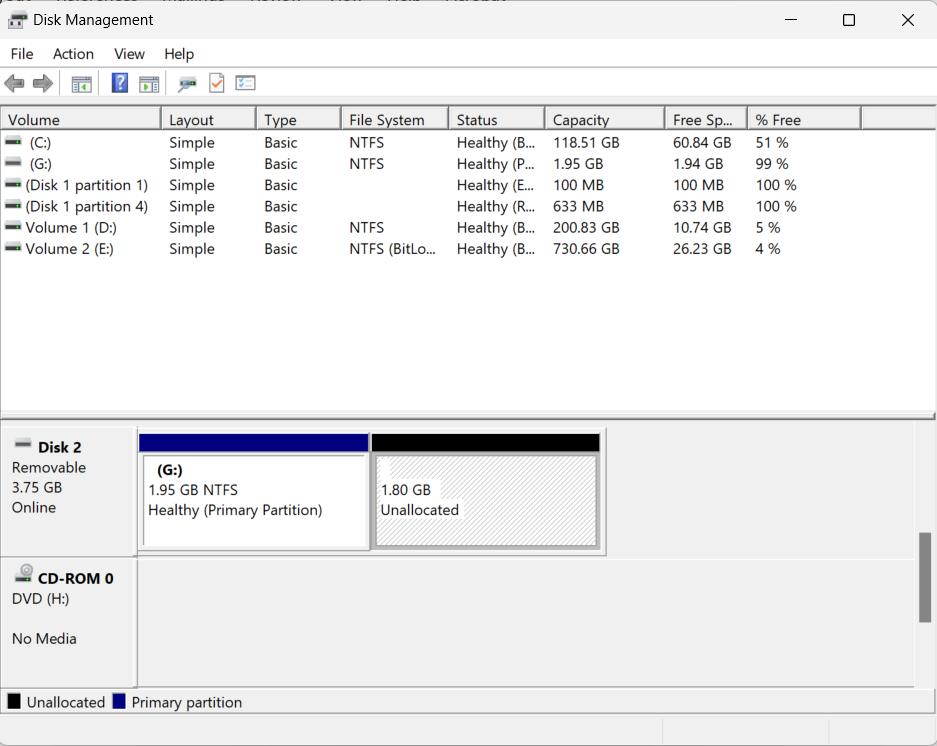Click the checkmark document toolbar icon

(x=216, y=83)
